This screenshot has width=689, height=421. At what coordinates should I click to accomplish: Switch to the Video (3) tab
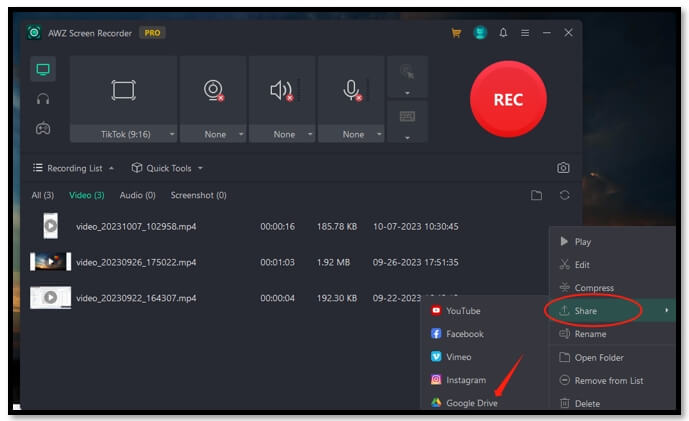(x=87, y=195)
